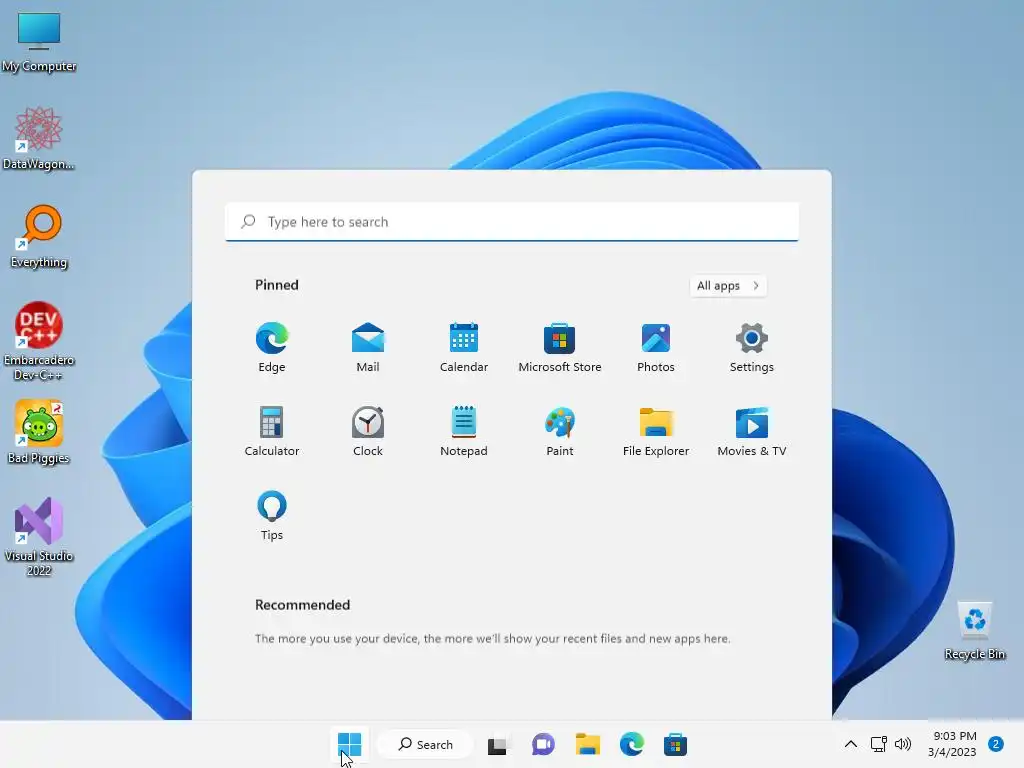Open Task View from the taskbar

(497, 744)
